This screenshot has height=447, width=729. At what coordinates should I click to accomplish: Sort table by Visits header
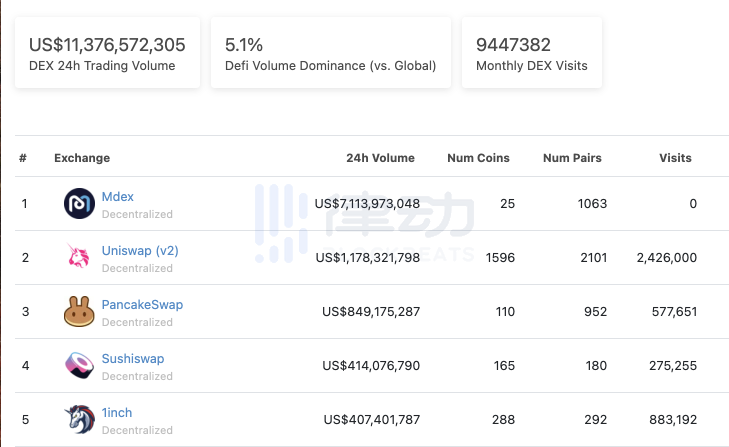[675, 158]
